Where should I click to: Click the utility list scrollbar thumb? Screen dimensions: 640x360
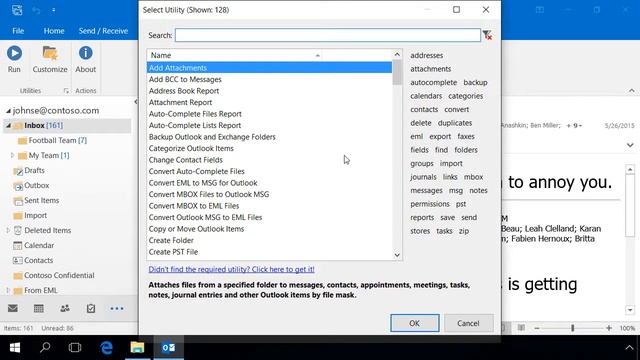tap(397, 73)
